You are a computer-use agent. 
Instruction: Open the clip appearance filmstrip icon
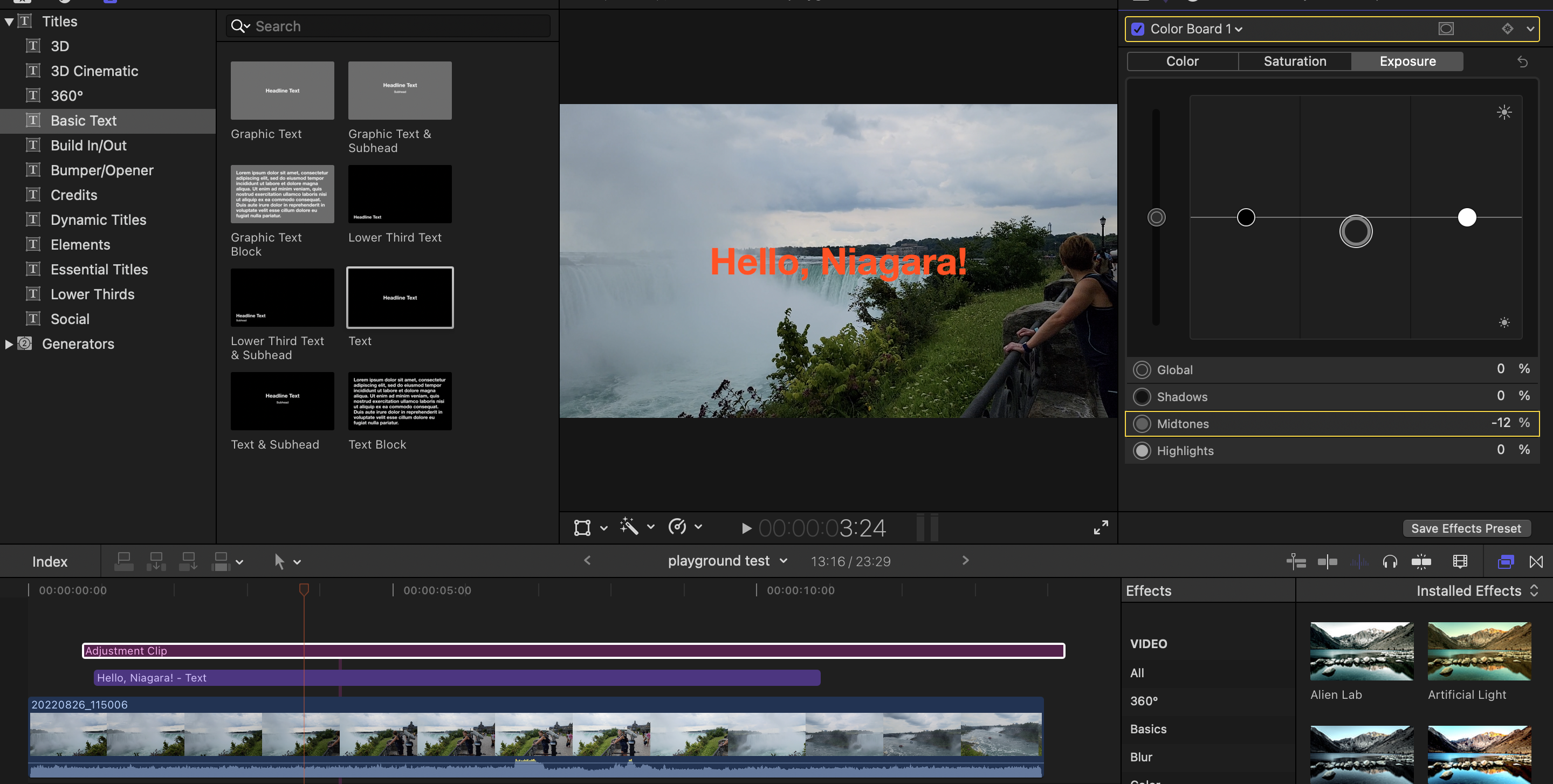click(1460, 562)
